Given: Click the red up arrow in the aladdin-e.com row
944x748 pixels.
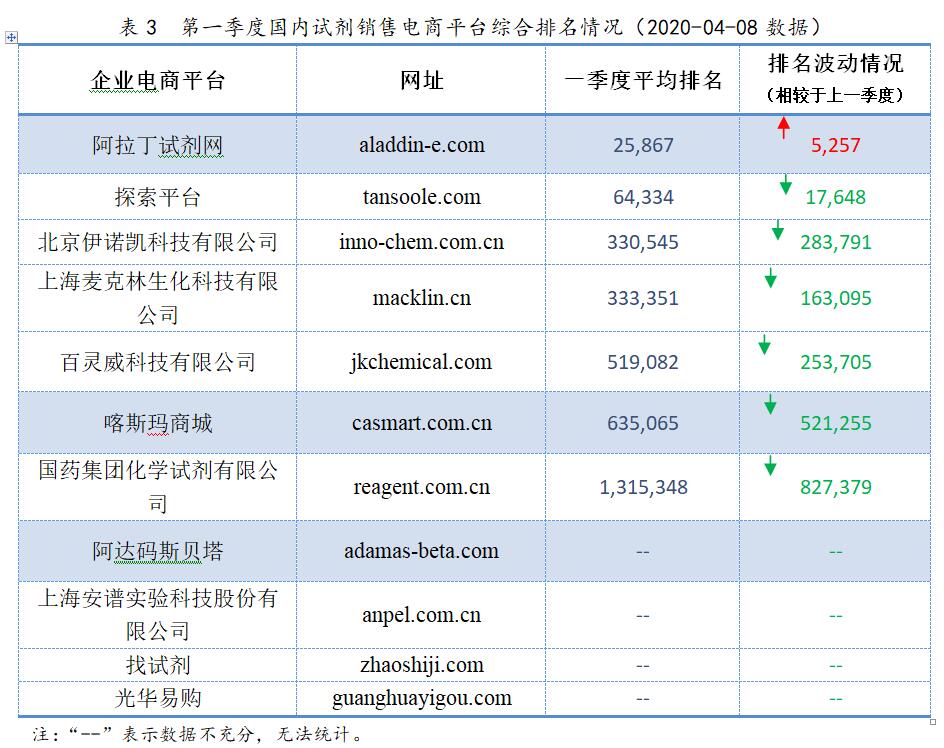Looking at the screenshot, I should (784, 127).
